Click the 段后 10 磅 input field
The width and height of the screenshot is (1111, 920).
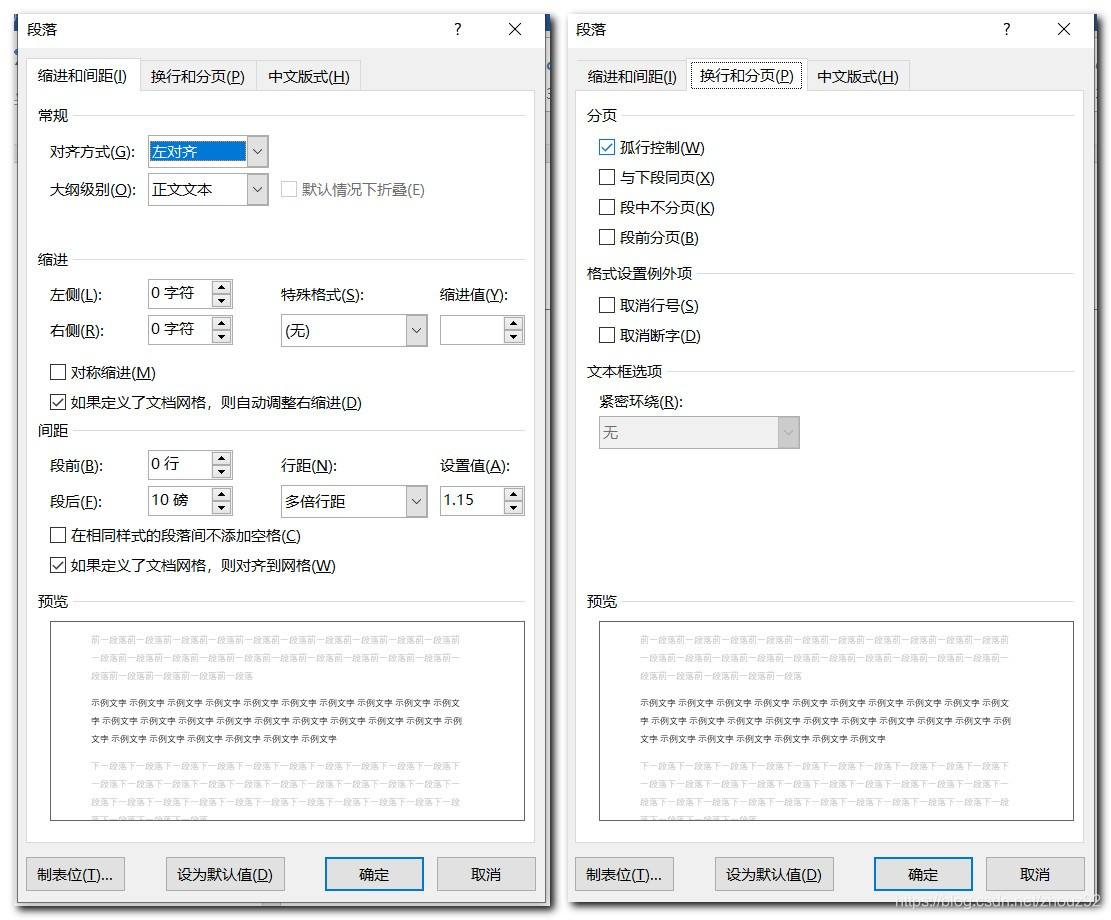[180, 500]
